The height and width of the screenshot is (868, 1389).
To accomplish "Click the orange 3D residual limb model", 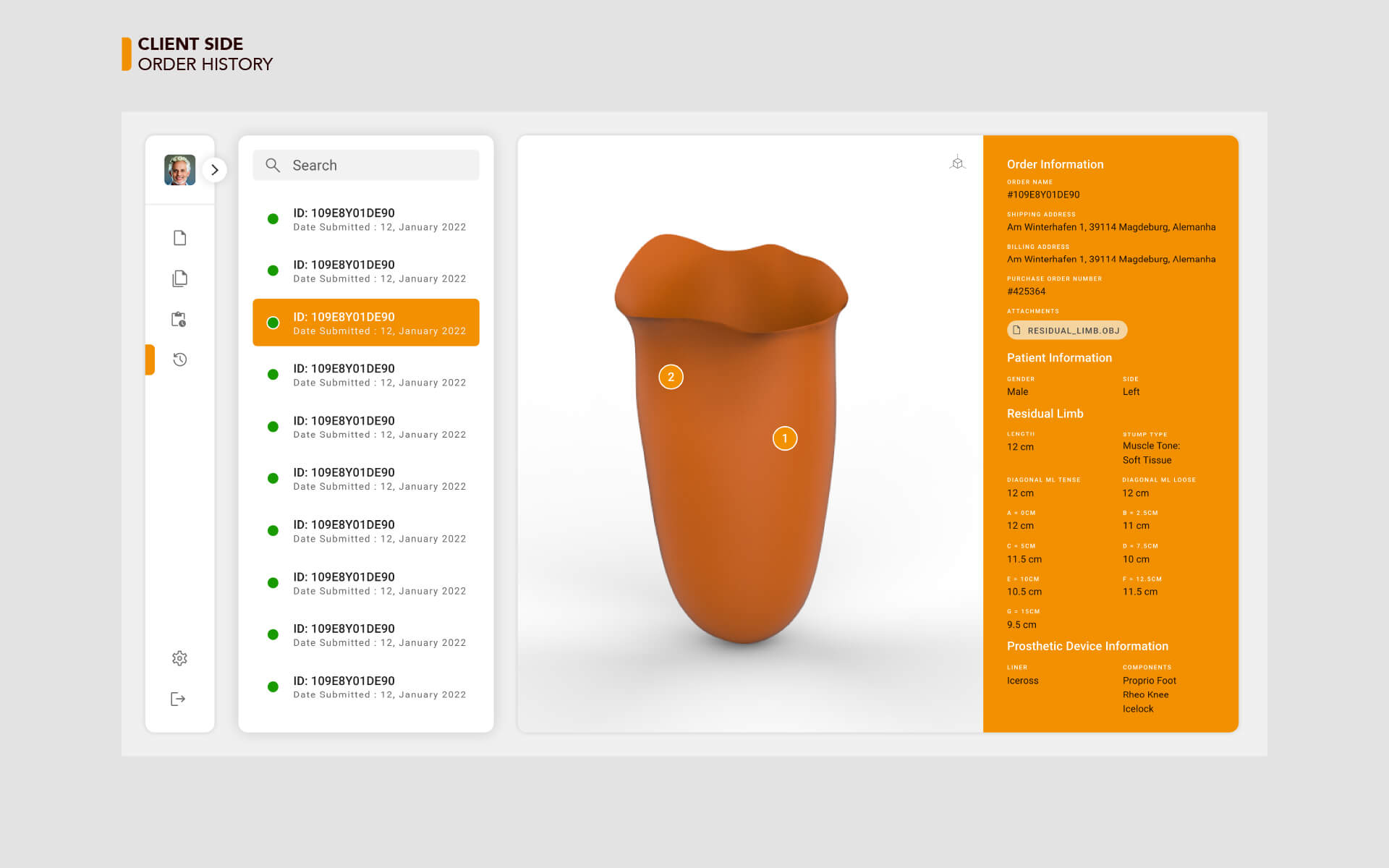I will (x=731, y=438).
